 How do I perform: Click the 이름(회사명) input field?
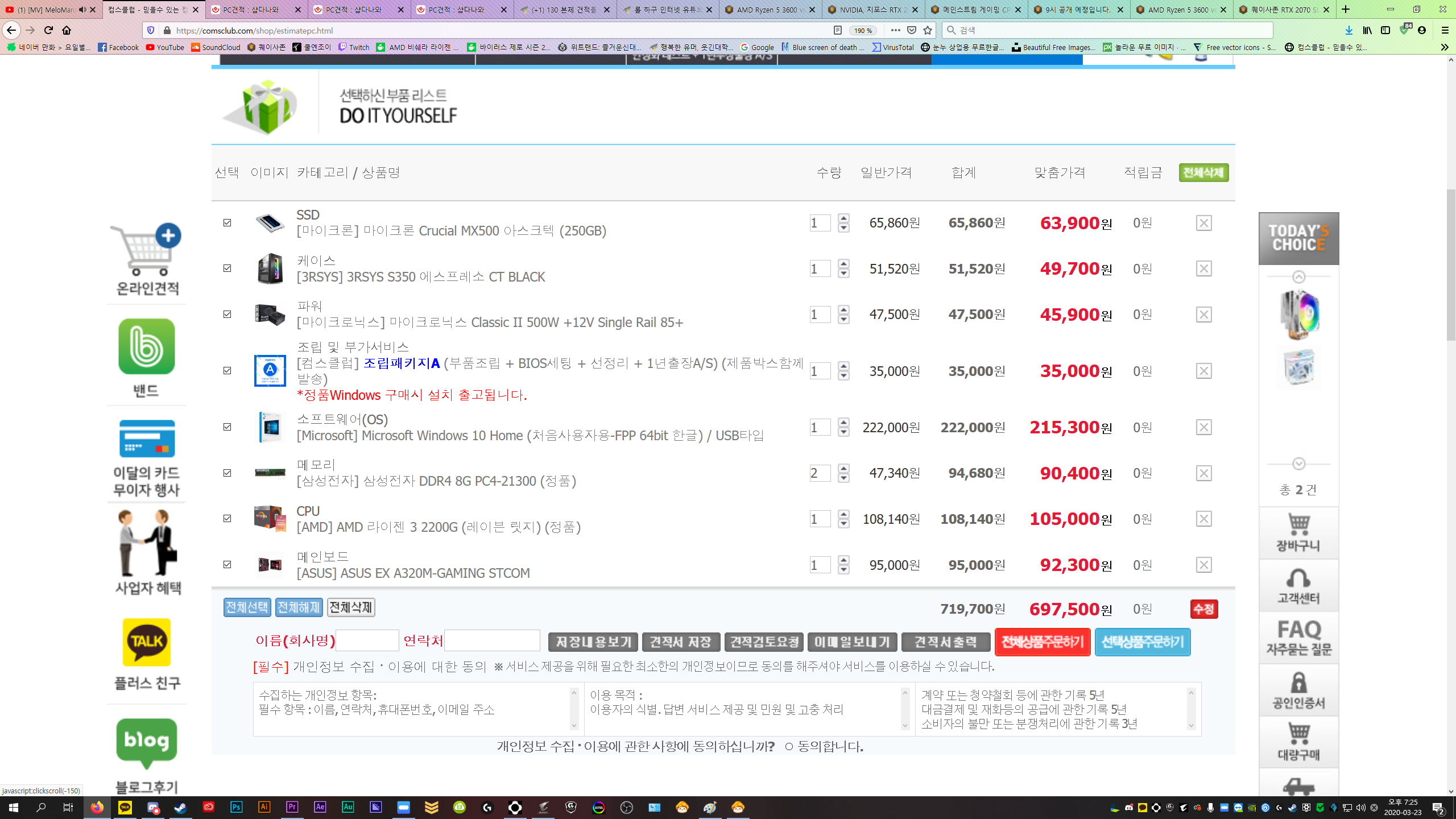point(367,640)
